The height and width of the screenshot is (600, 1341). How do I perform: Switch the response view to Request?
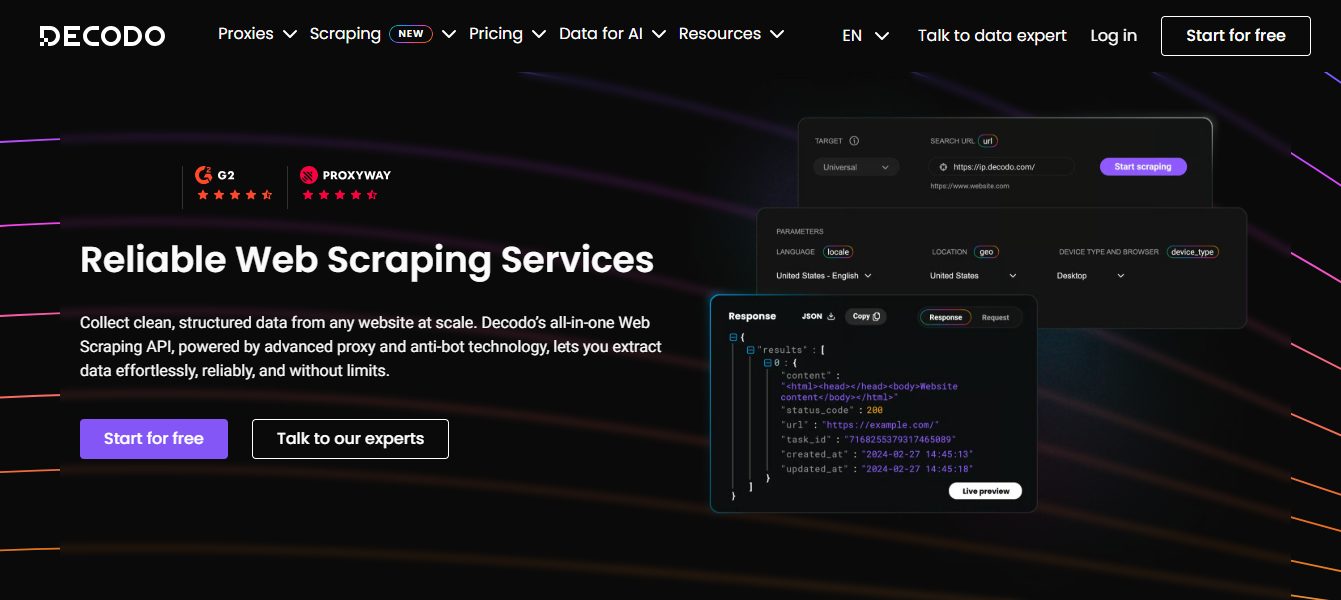tap(995, 317)
